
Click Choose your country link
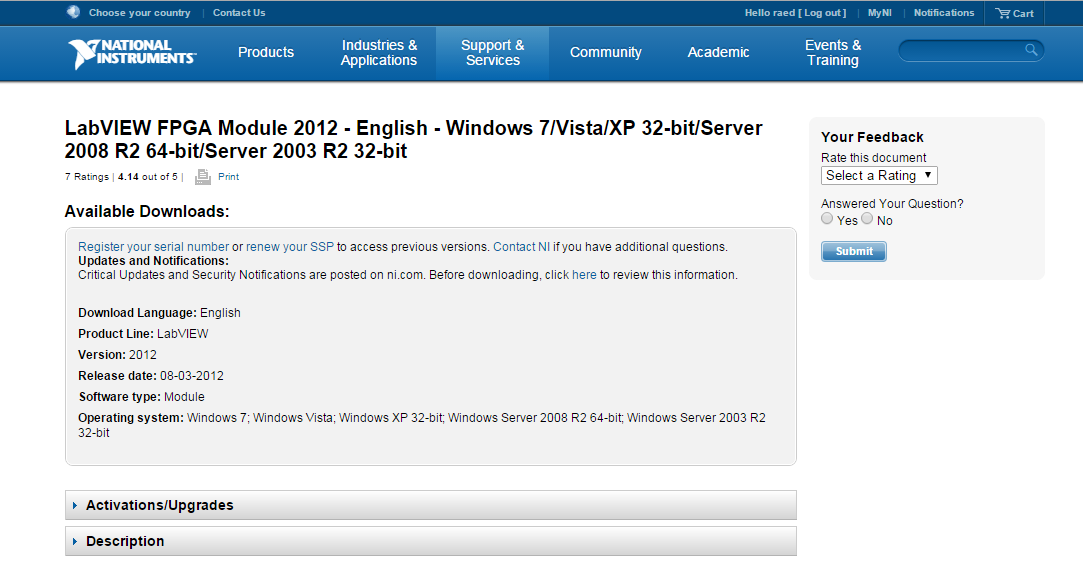pos(140,12)
